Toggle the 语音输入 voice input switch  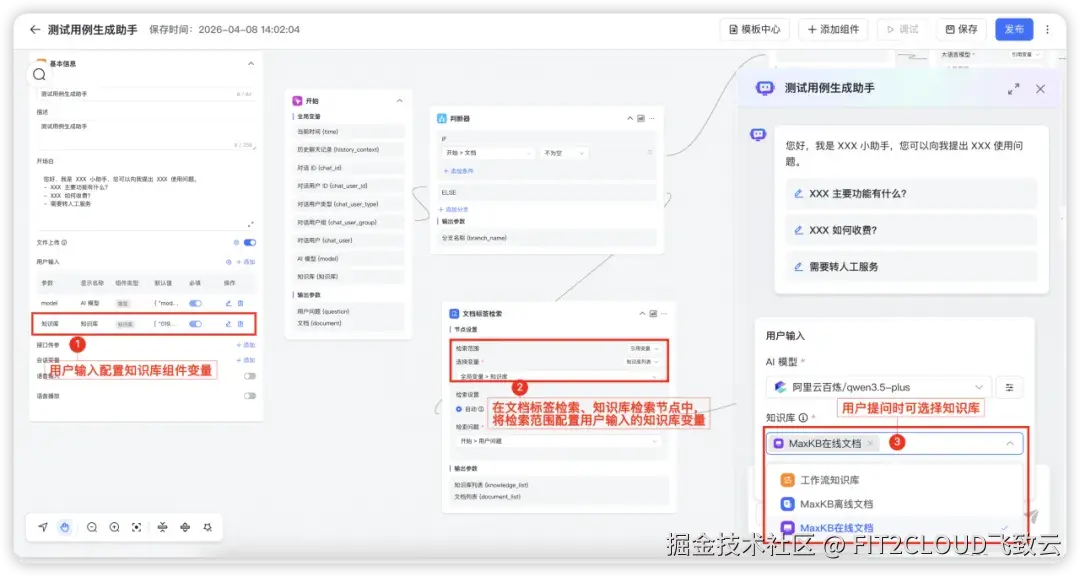pos(250,376)
